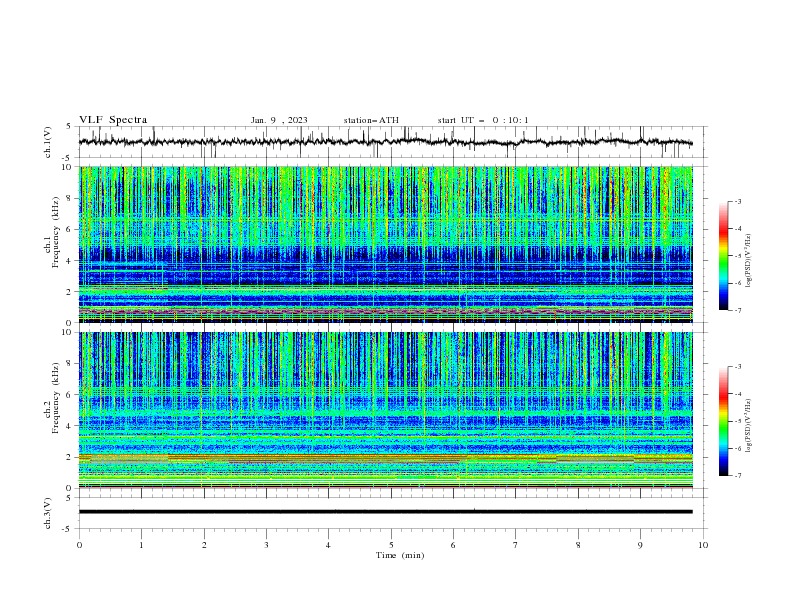This screenshot has width=792, height=612.
Task: Click the time axis tick label "1"
Action: point(141,545)
